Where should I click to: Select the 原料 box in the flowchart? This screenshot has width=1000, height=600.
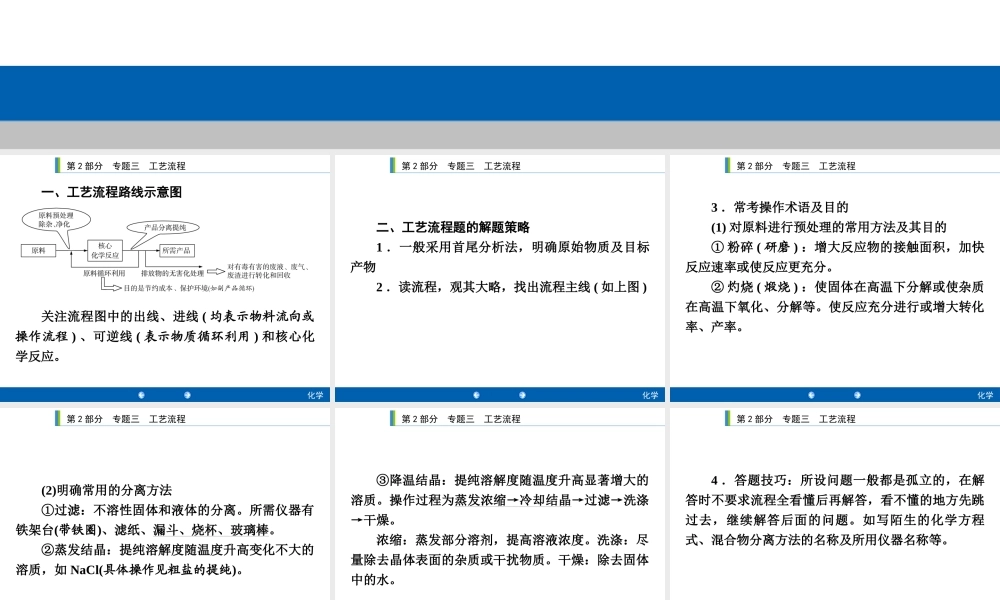coord(38,250)
